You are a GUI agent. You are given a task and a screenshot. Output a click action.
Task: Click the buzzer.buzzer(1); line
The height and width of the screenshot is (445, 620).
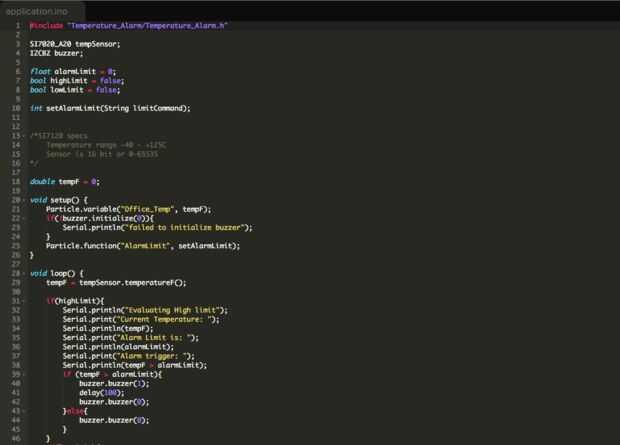tap(114, 383)
